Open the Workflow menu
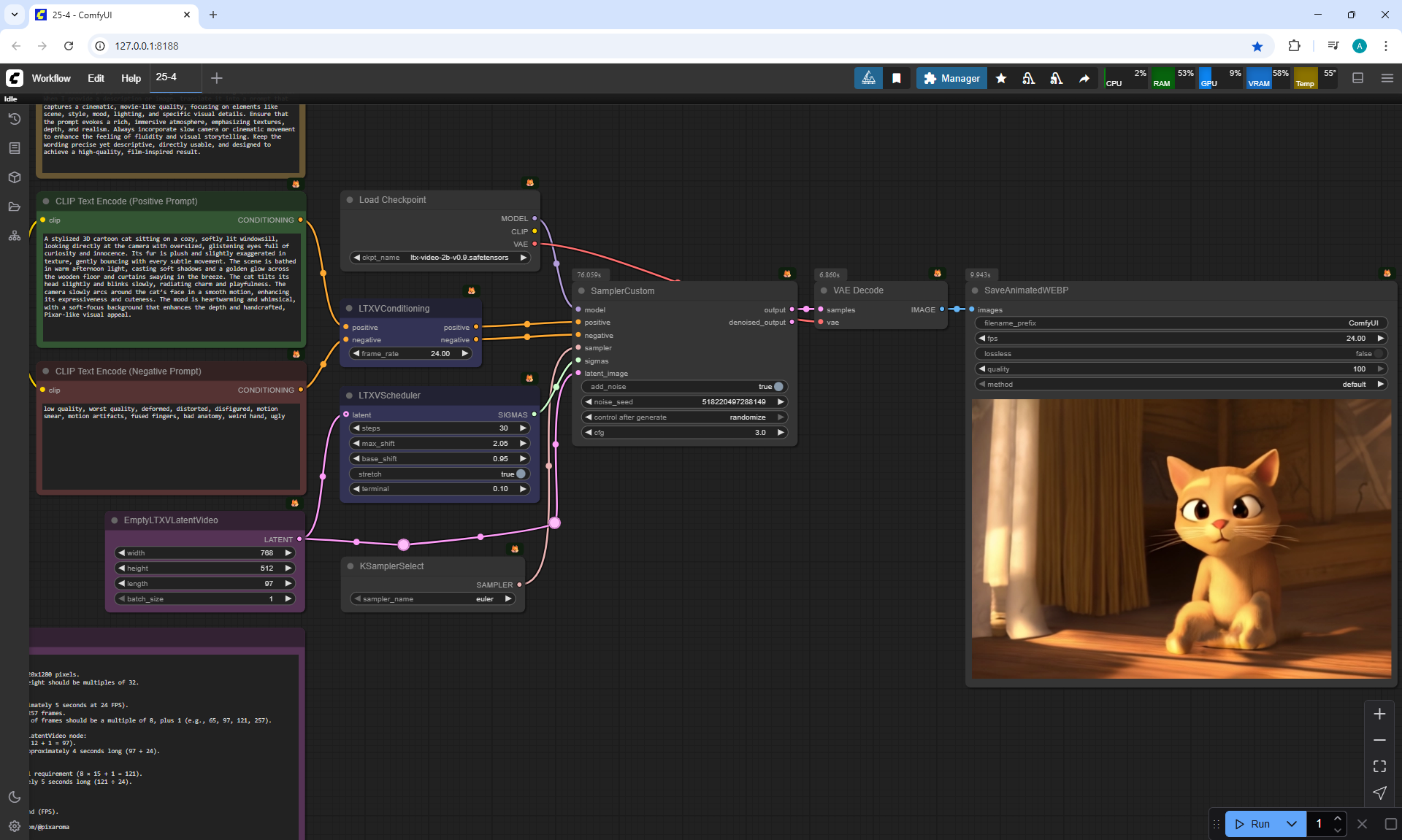This screenshot has width=1402, height=840. 51,78
